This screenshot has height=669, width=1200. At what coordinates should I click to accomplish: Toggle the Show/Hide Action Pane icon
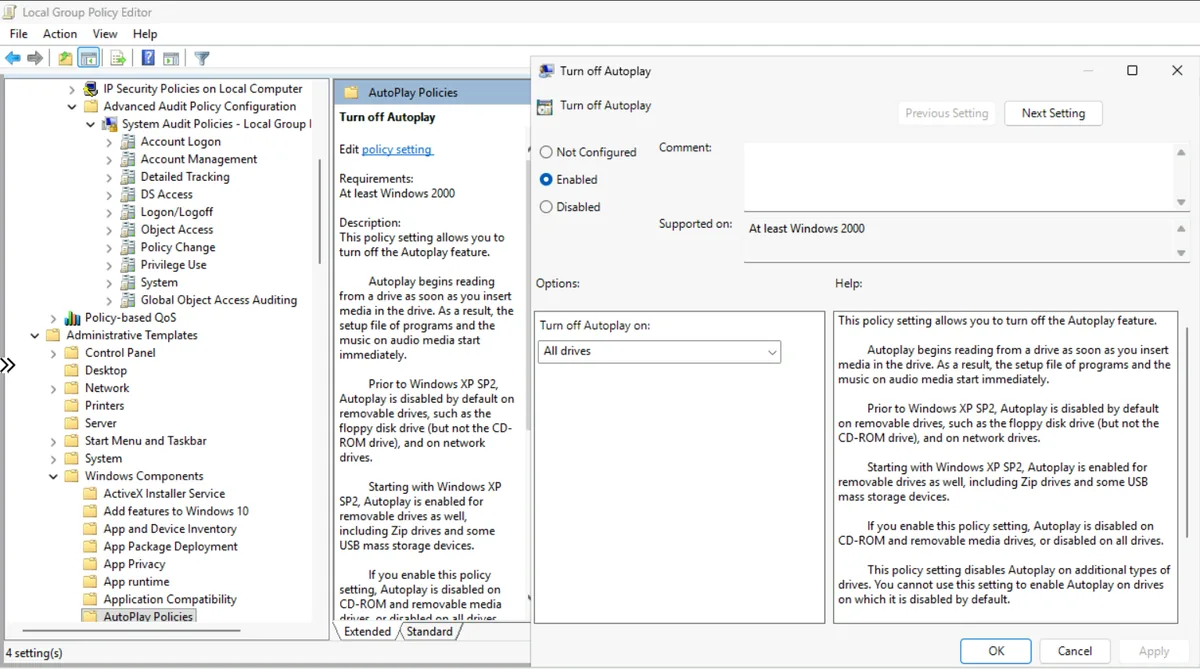click(171, 58)
